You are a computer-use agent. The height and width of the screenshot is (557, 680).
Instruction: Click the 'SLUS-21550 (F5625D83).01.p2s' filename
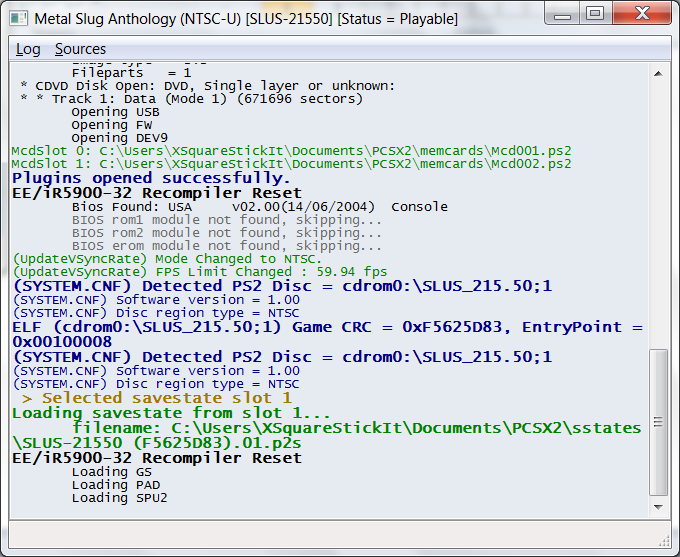click(x=157, y=443)
